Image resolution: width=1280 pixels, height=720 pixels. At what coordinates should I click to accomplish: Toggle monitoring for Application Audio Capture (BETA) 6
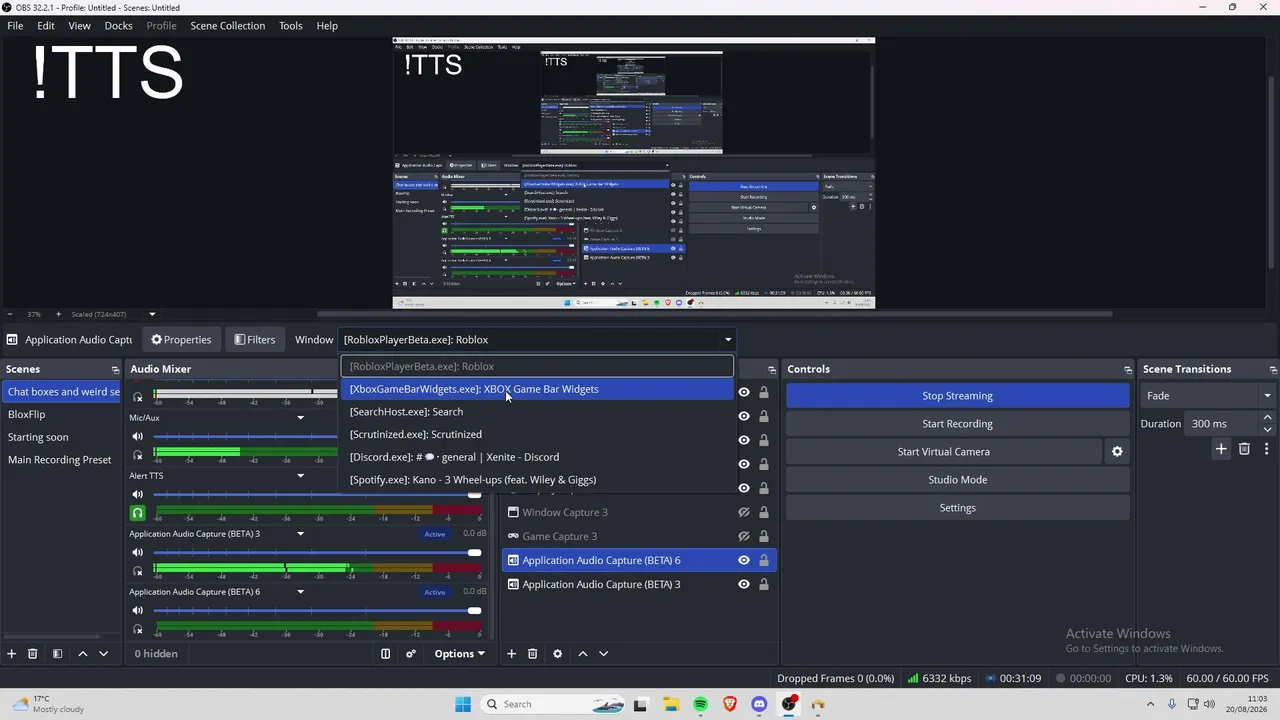pos(138,629)
